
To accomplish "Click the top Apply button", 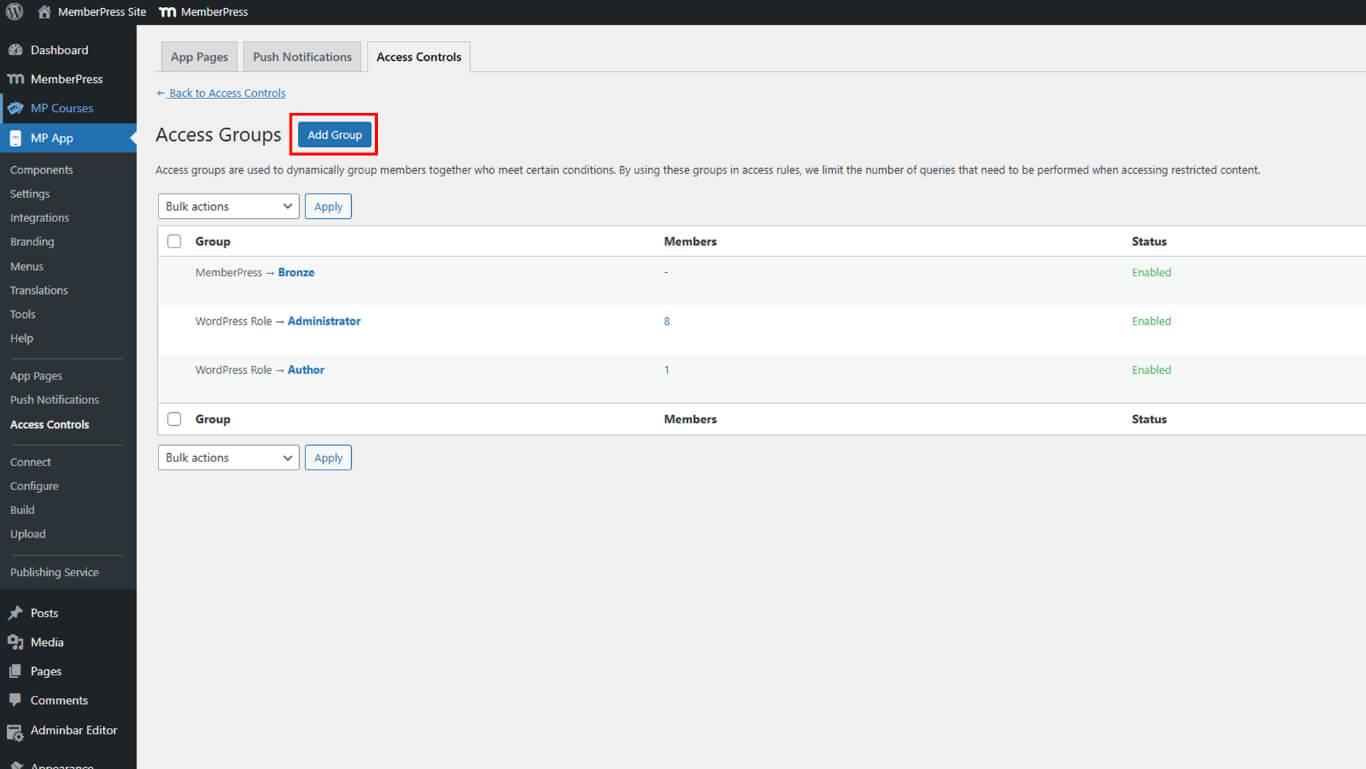I will [328, 206].
